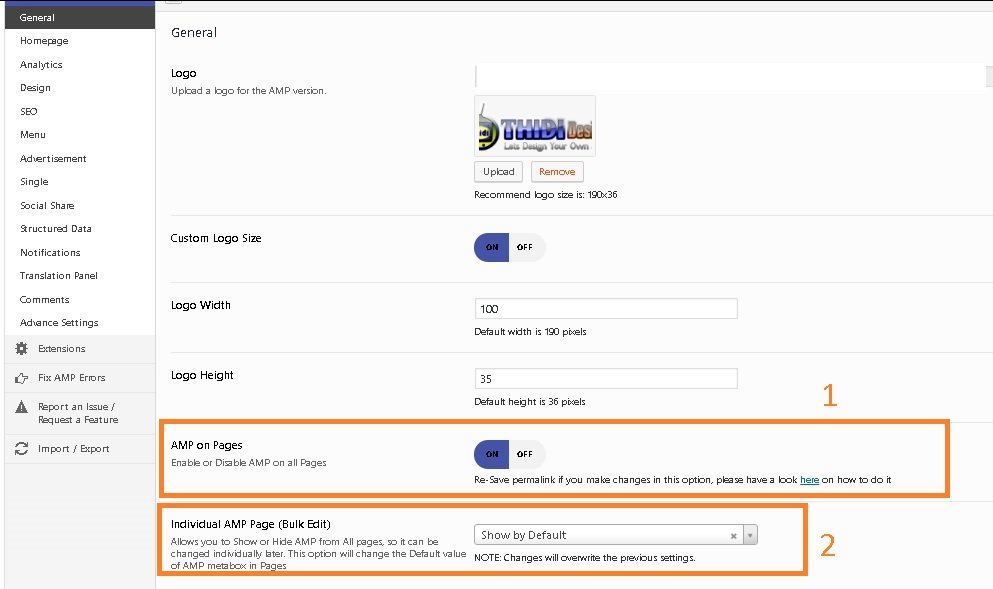993x589 pixels.
Task: Open the Advance Settings section
Action: click(x=59, y=323)
